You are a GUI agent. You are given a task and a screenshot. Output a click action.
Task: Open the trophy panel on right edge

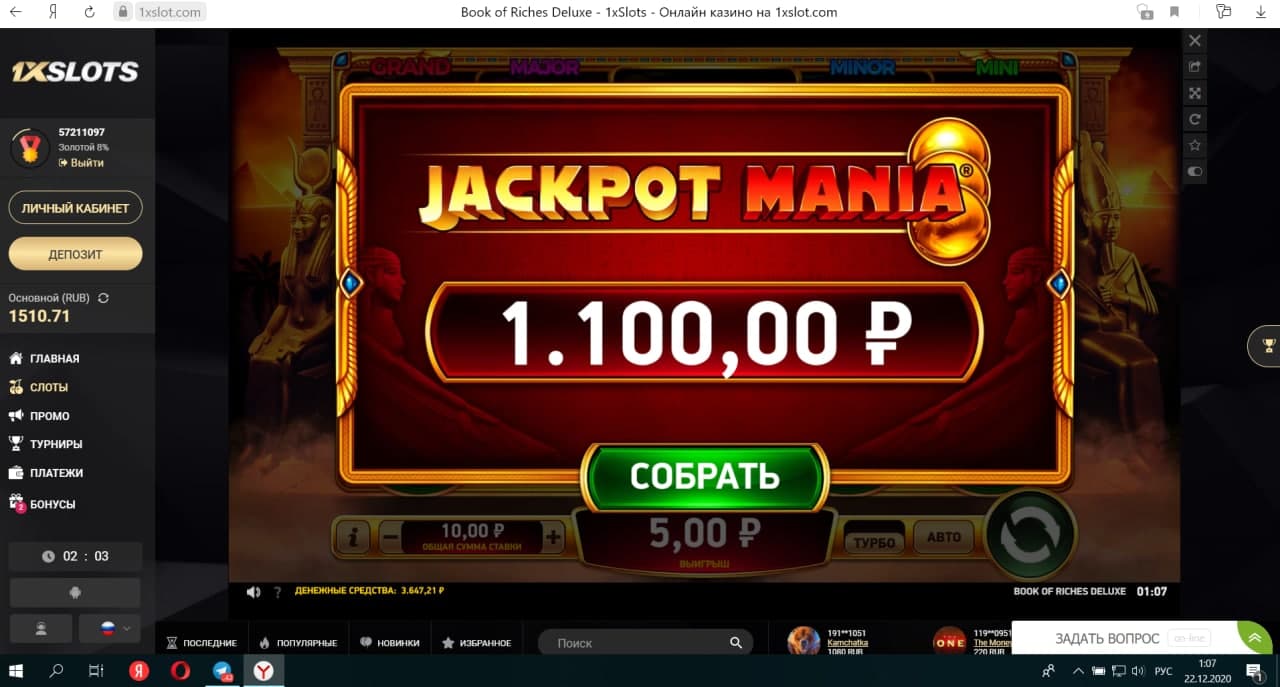click(1268, 346)
